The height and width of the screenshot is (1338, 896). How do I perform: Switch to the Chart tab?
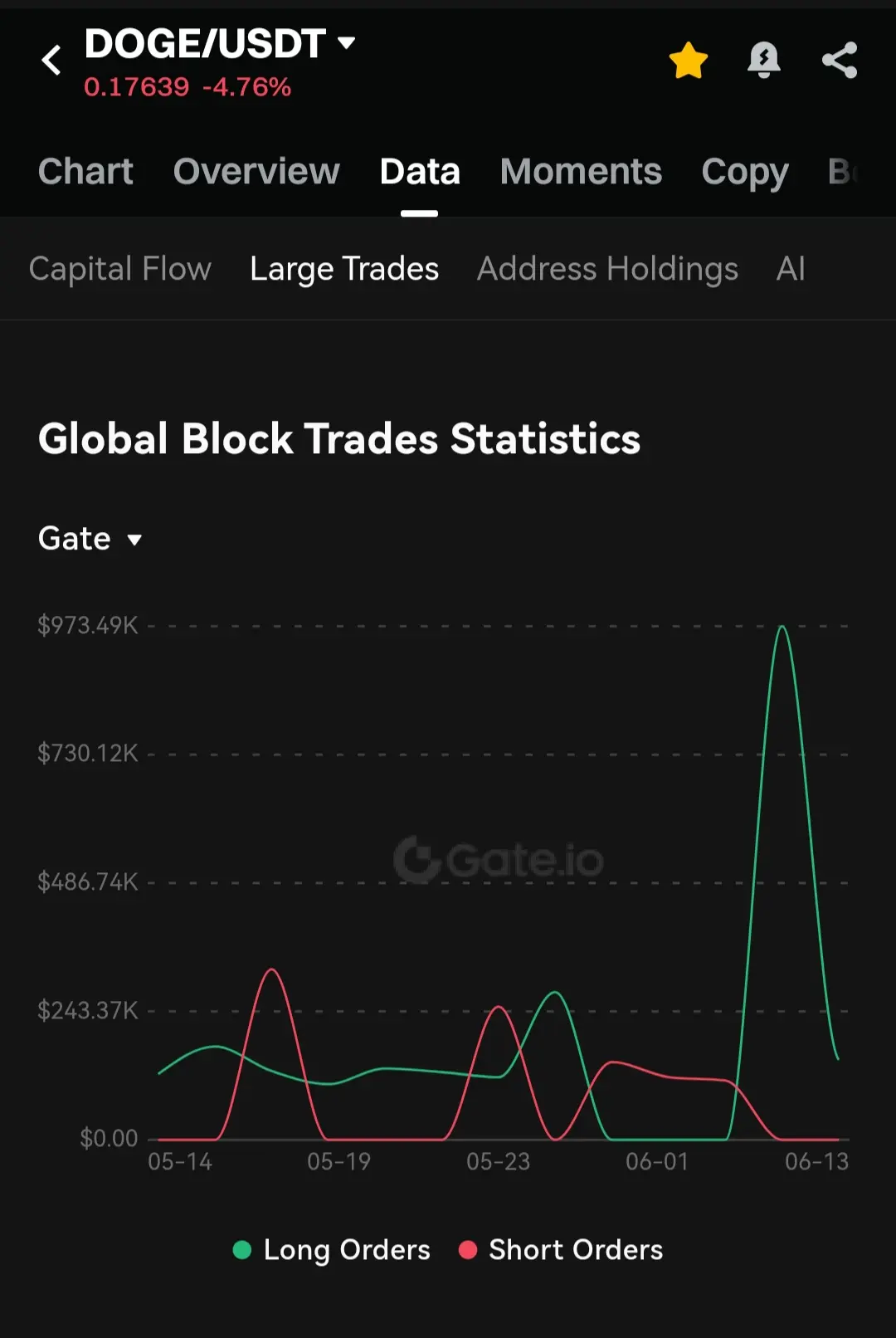(x=85, y=172)
